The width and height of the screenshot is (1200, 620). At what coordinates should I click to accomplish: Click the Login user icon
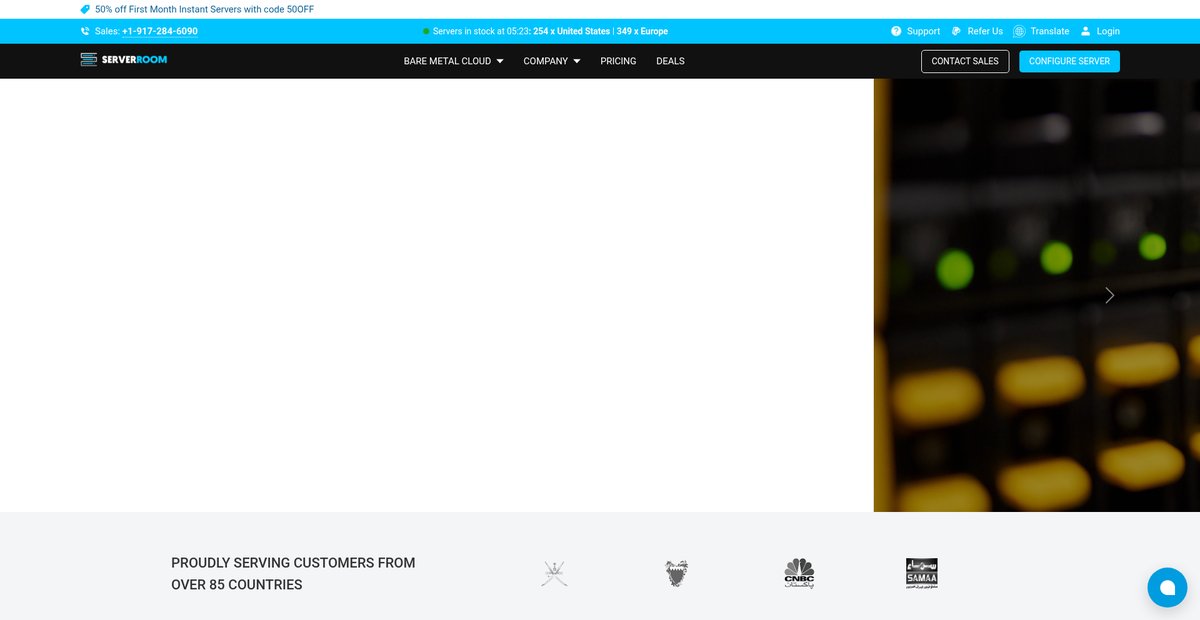(1086, 31)
